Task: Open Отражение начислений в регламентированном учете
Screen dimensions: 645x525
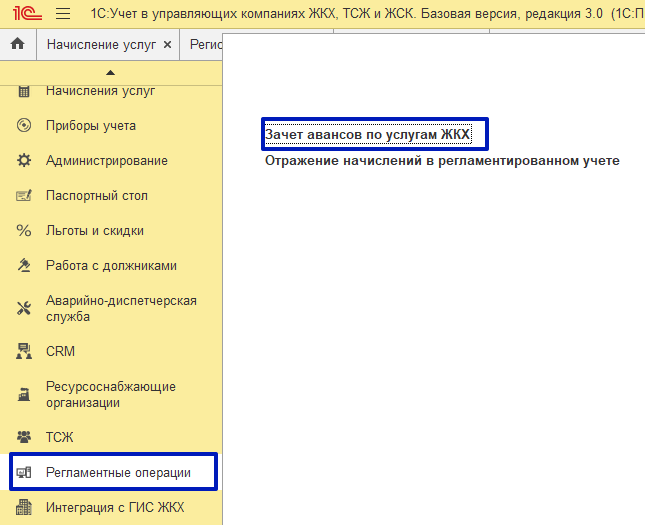Action: point(442,160)
